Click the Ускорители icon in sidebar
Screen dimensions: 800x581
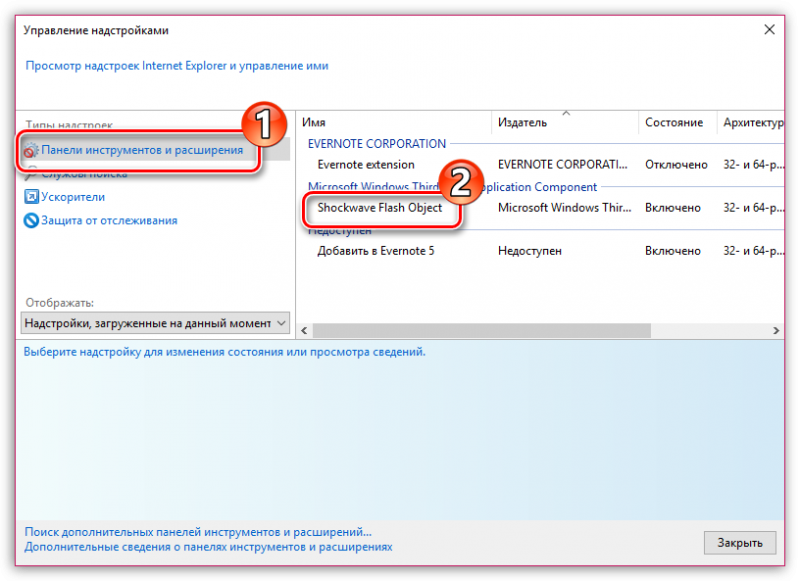click(31, 197)
